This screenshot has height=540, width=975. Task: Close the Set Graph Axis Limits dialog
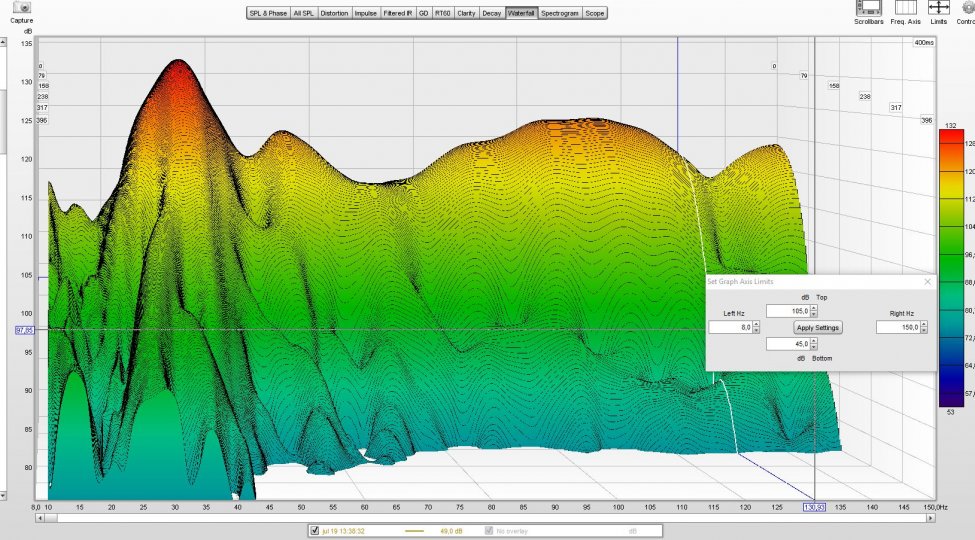(927, 282)
